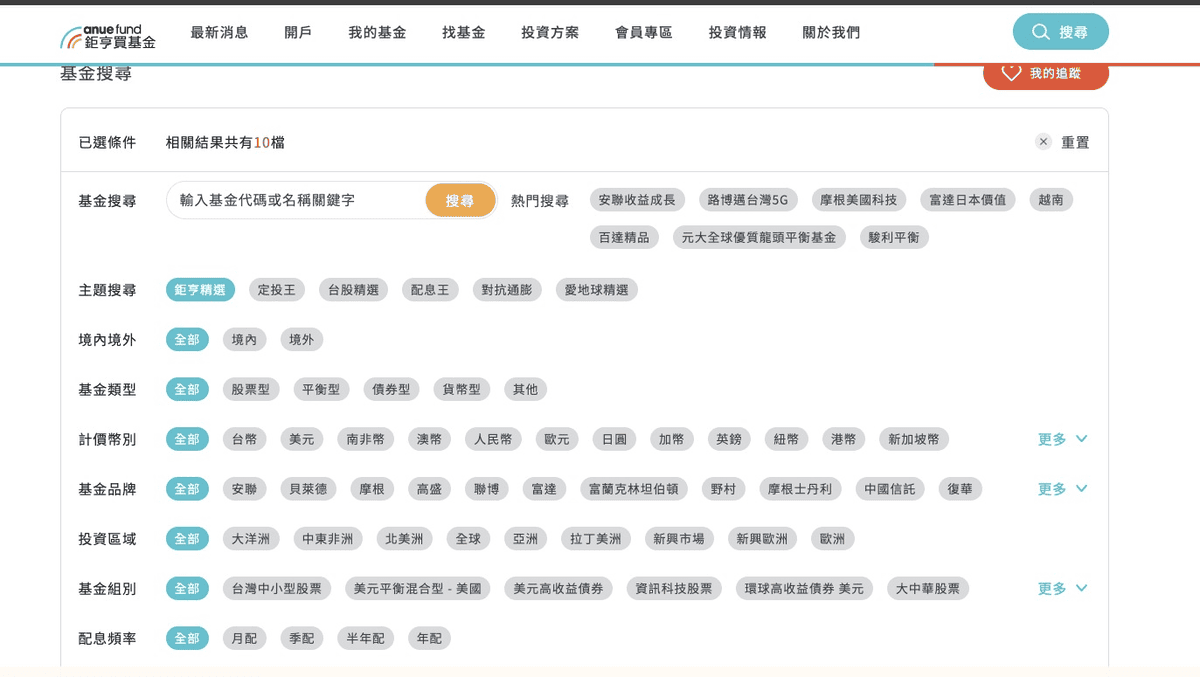Viewport: 1200px width, 677px height.
Task: Select the 境內 filter chip
Action: 245,340
